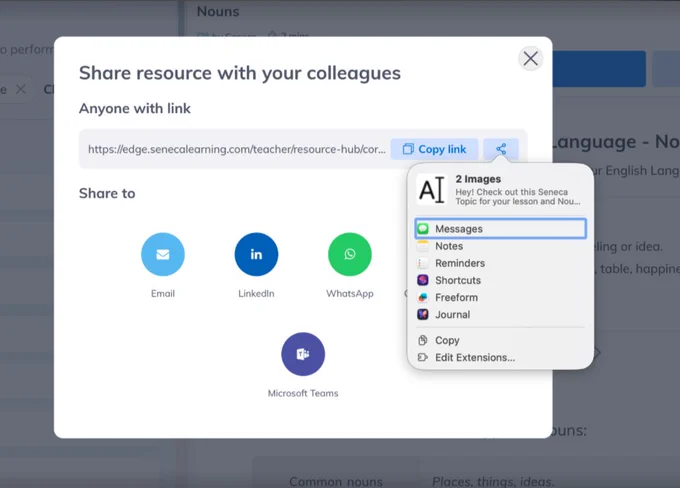Select Reminders in the share menu

(x=500, y=263)
